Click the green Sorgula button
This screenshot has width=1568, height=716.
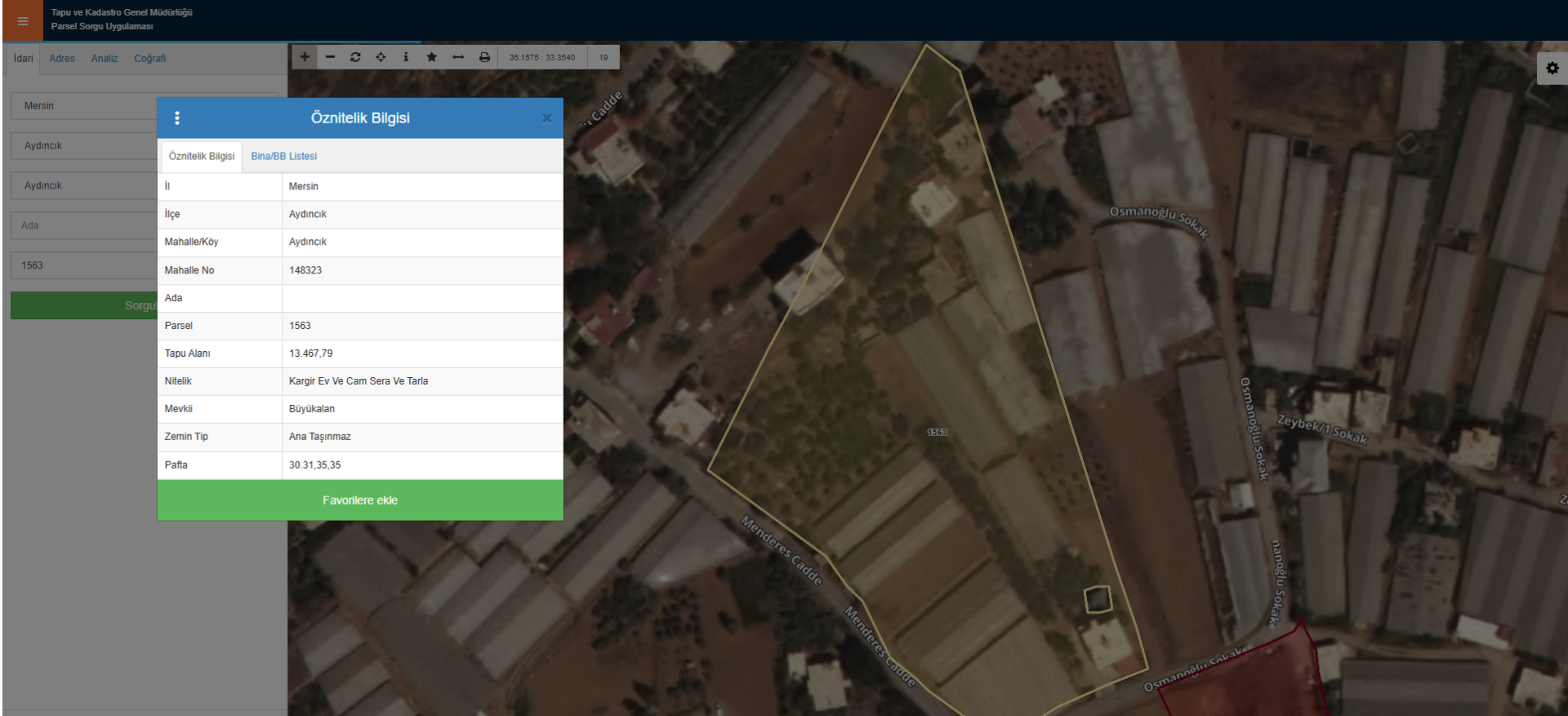point(83,305)
